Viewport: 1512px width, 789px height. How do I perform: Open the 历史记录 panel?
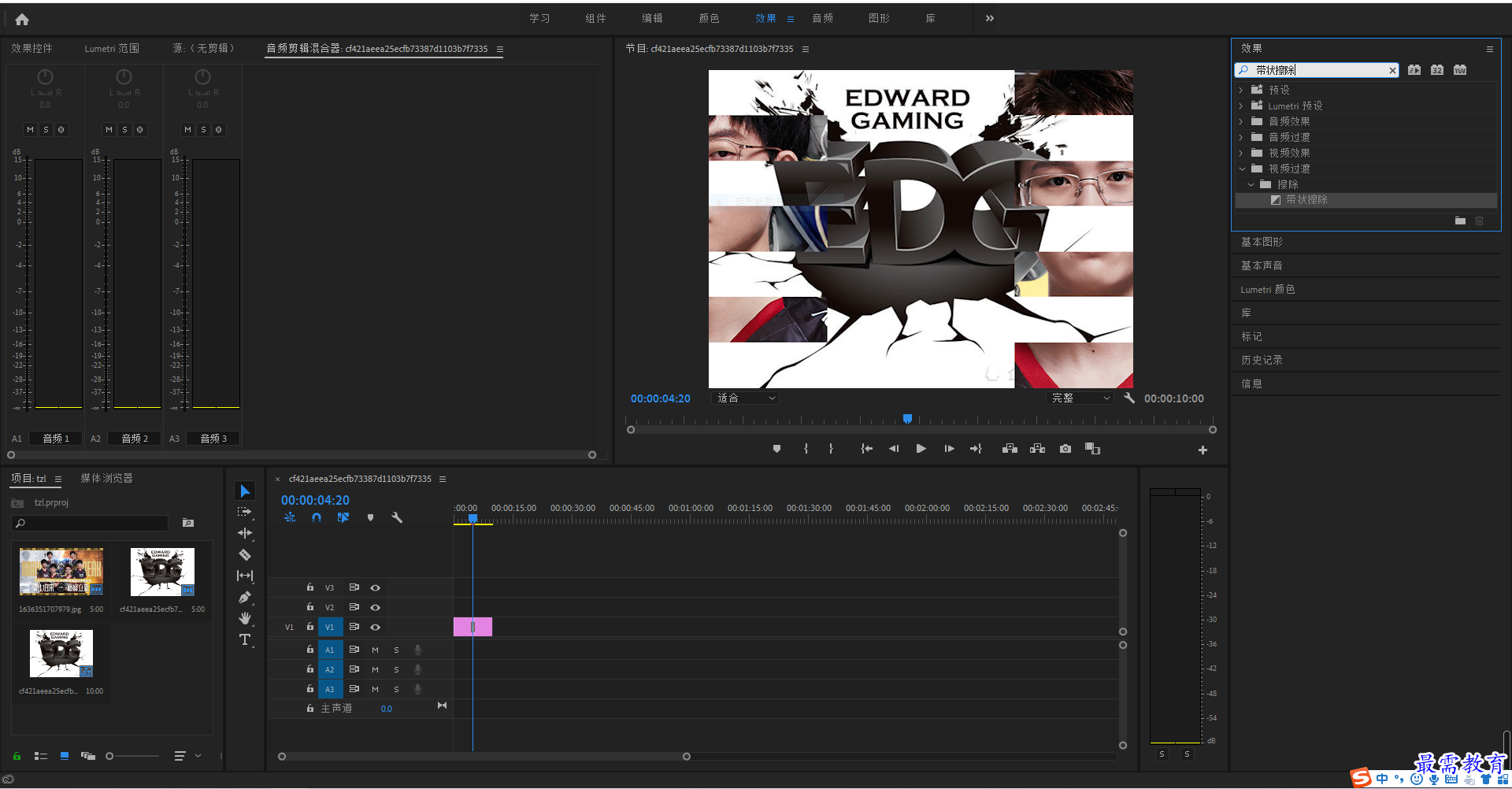tap(1262, 360)
